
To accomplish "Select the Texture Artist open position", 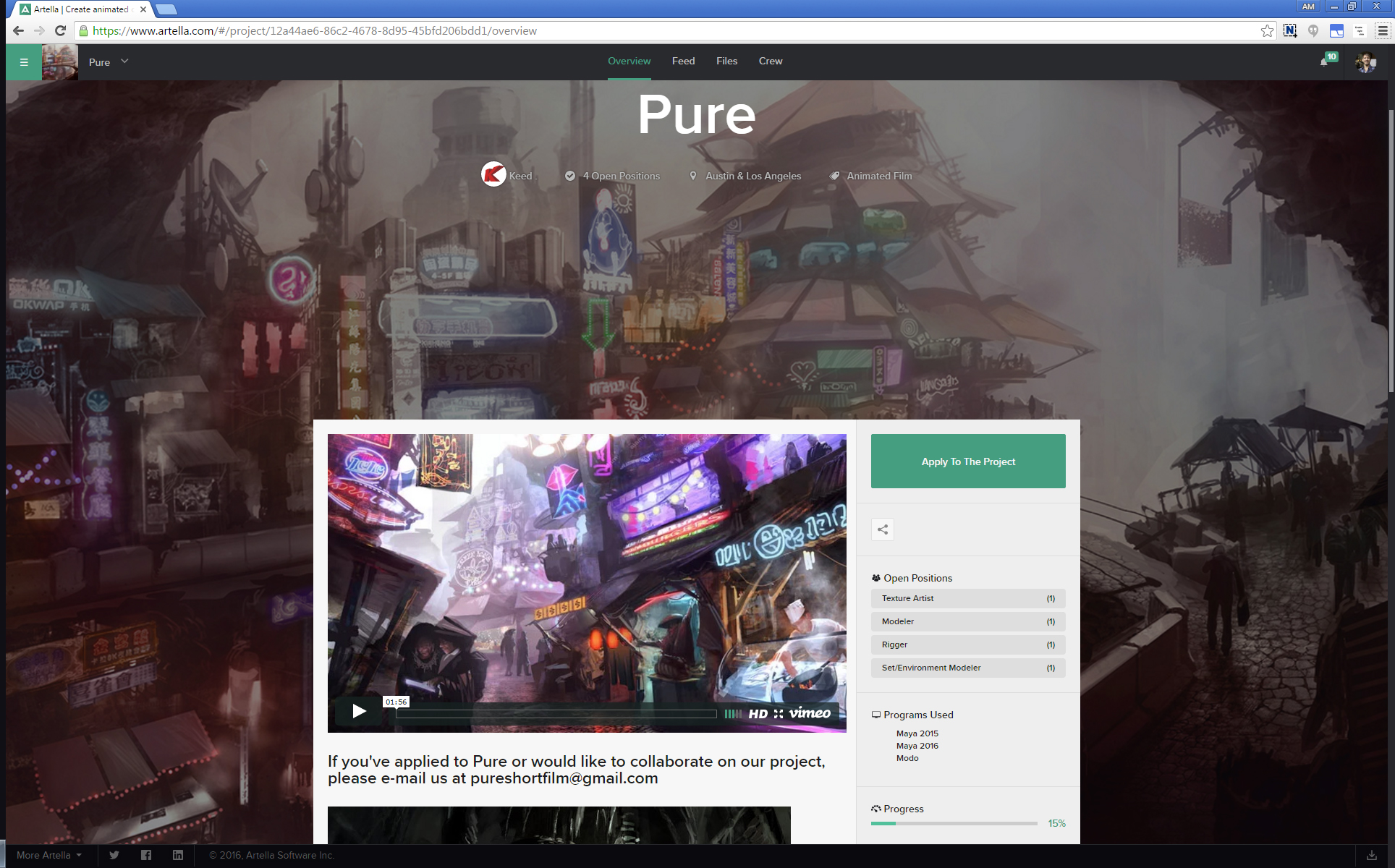I will (x=967, y=598).
